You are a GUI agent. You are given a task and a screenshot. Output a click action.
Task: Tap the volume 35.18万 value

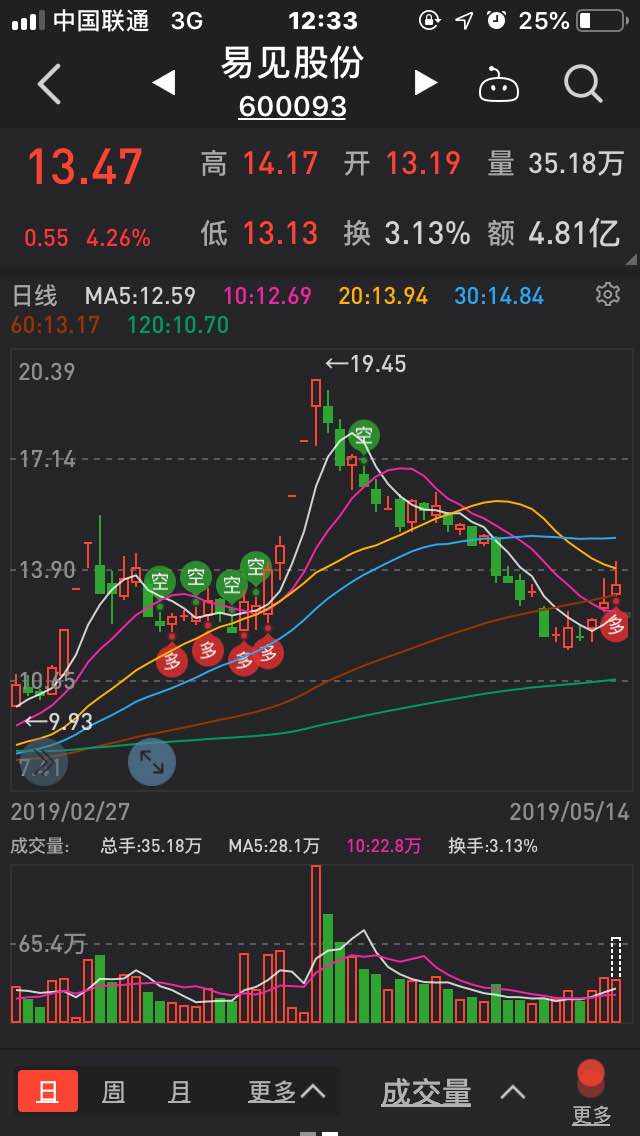[575, 164]
